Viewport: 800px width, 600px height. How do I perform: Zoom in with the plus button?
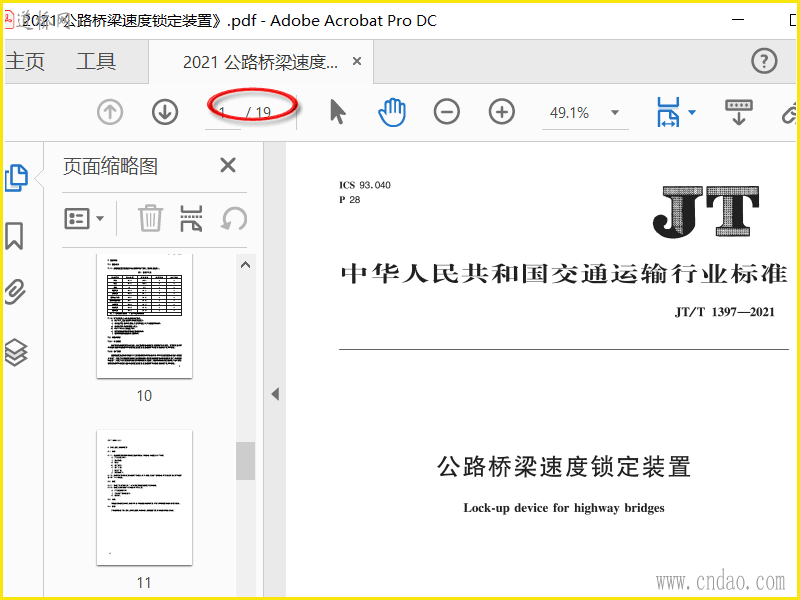coord(502,112)
